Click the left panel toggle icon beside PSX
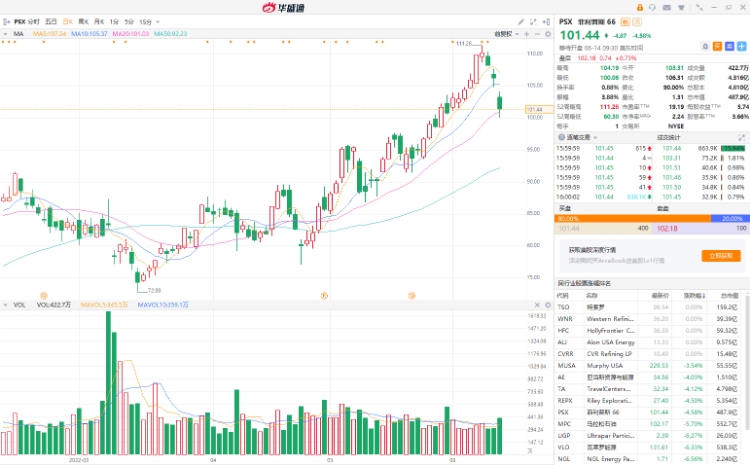 [7, 22]
